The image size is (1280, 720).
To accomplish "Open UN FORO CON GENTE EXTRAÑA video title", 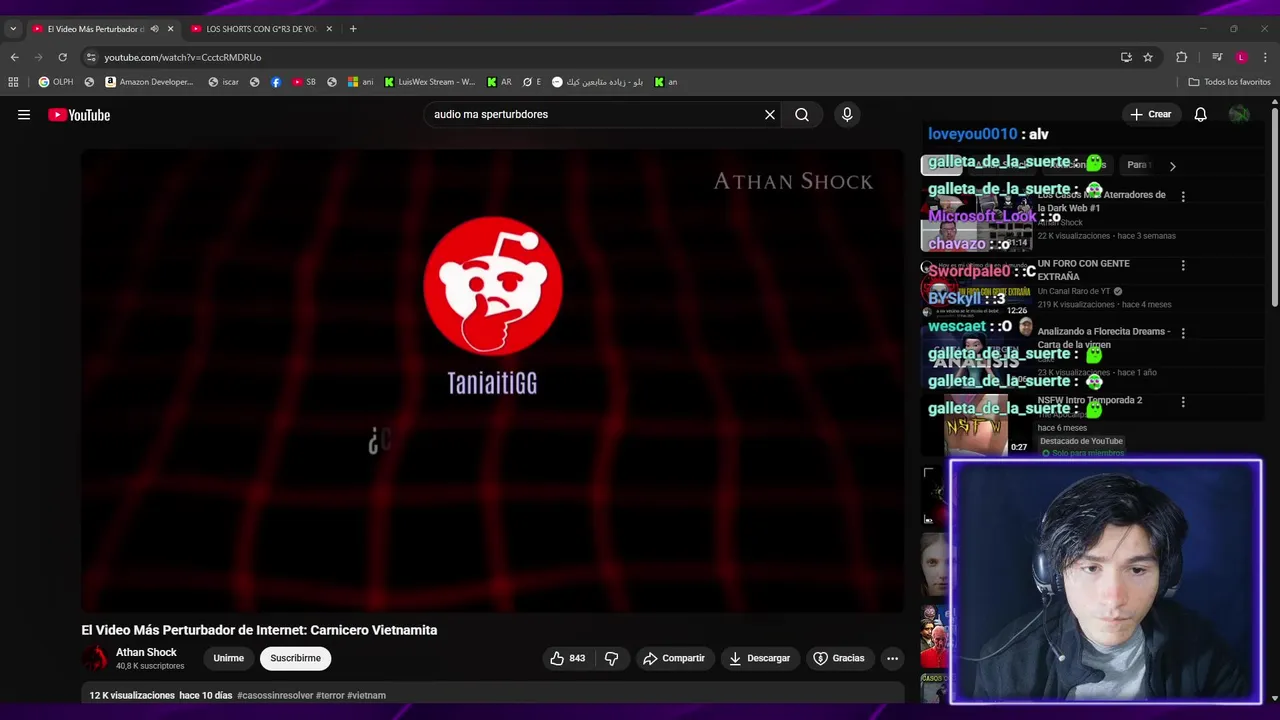I will point(1084,270).
